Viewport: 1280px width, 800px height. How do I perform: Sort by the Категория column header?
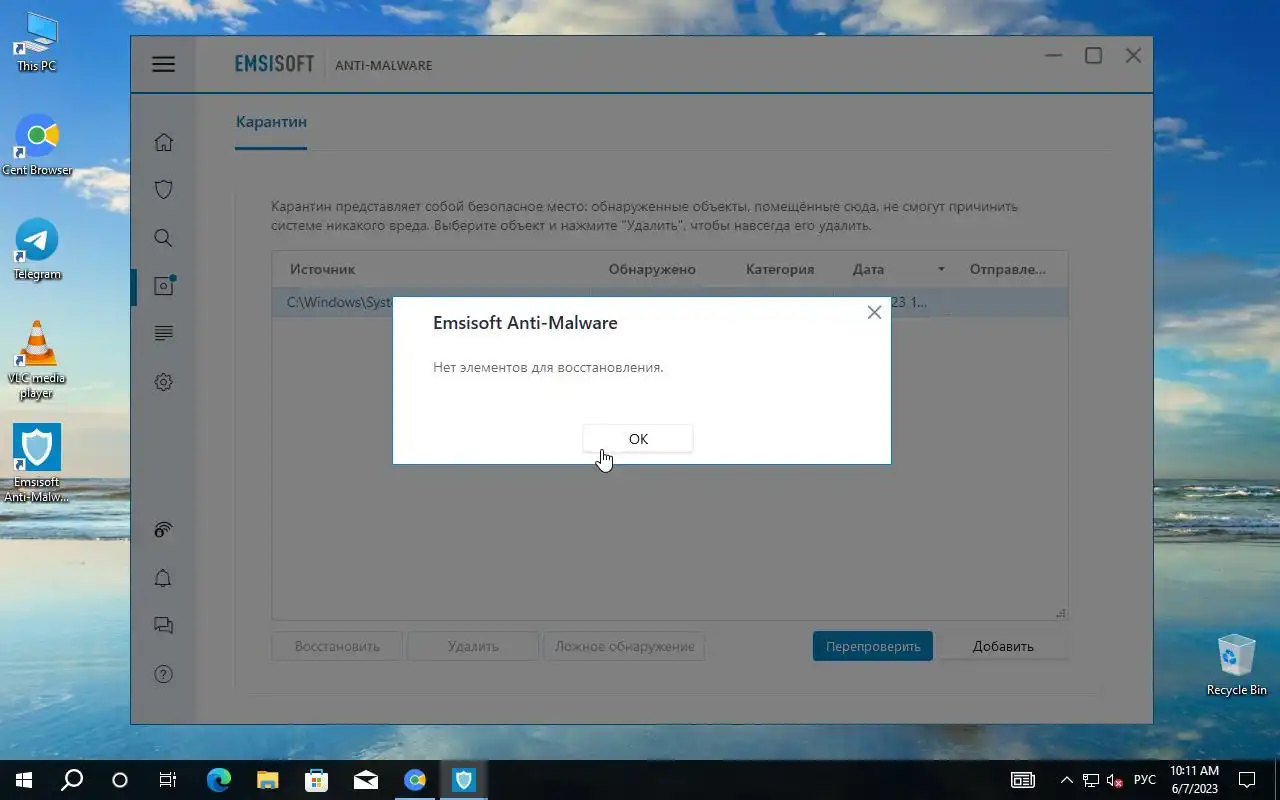pyautogui.click(x=780, y=269)
